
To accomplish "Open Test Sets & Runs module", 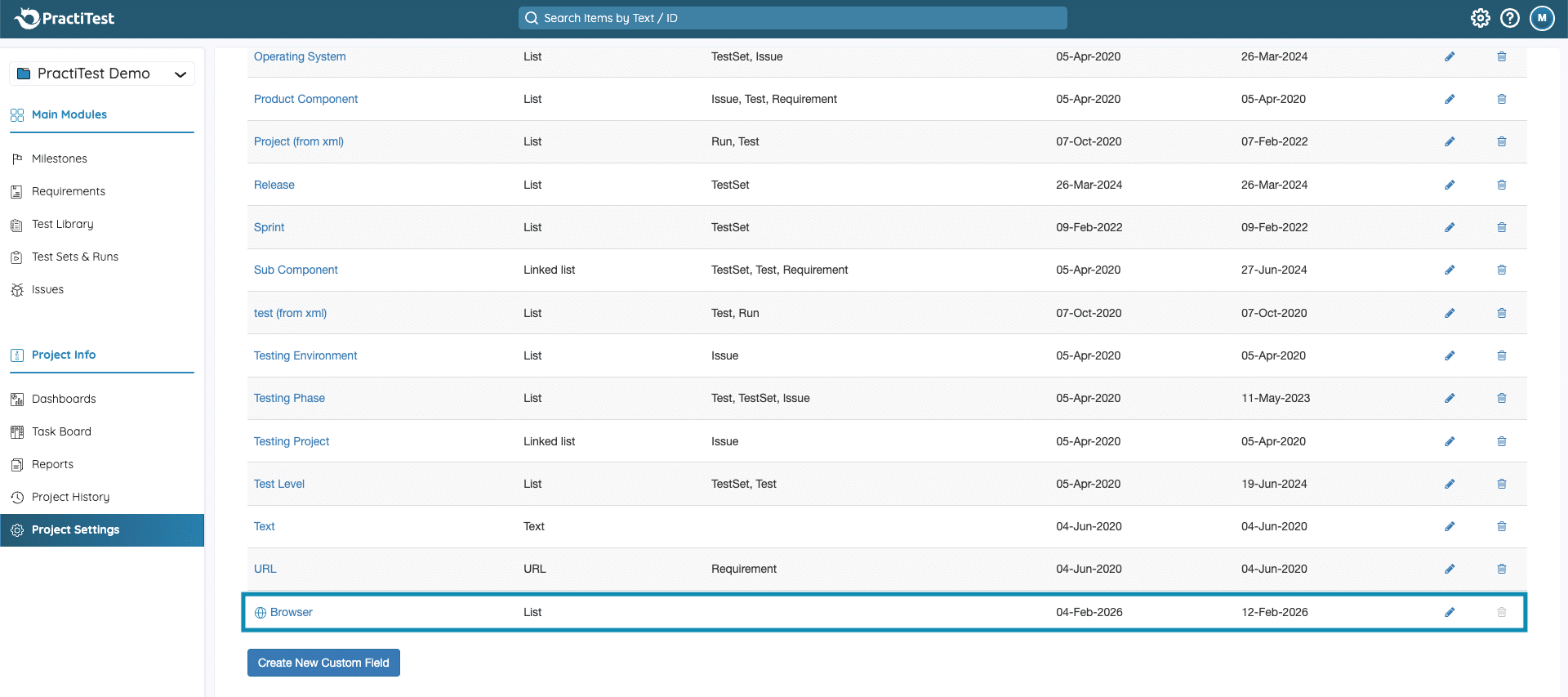I will [75, 257].
